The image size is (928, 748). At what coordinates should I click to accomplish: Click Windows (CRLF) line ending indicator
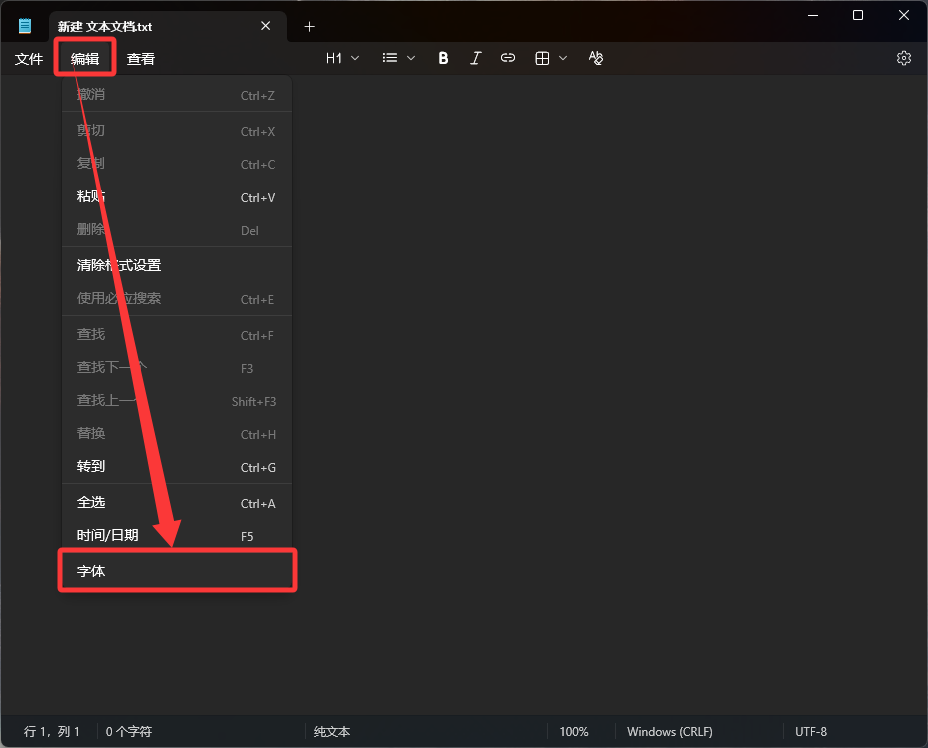670,732
